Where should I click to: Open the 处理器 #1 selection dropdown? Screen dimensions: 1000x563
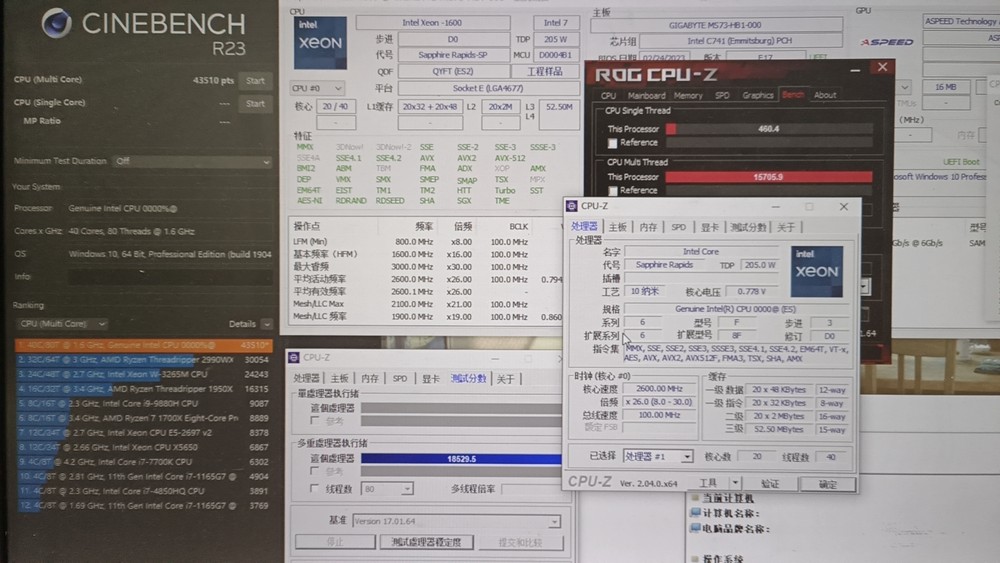(x=658, y=457)
